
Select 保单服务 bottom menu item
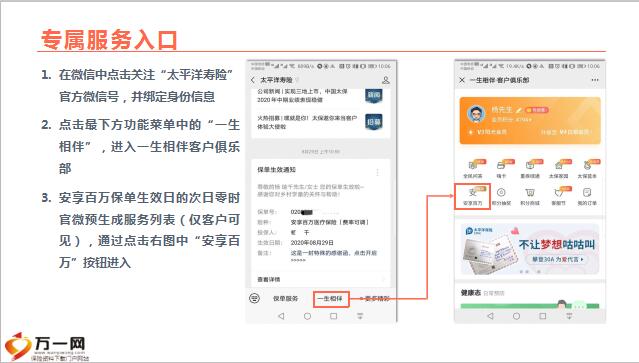click(x=285, y=299)
